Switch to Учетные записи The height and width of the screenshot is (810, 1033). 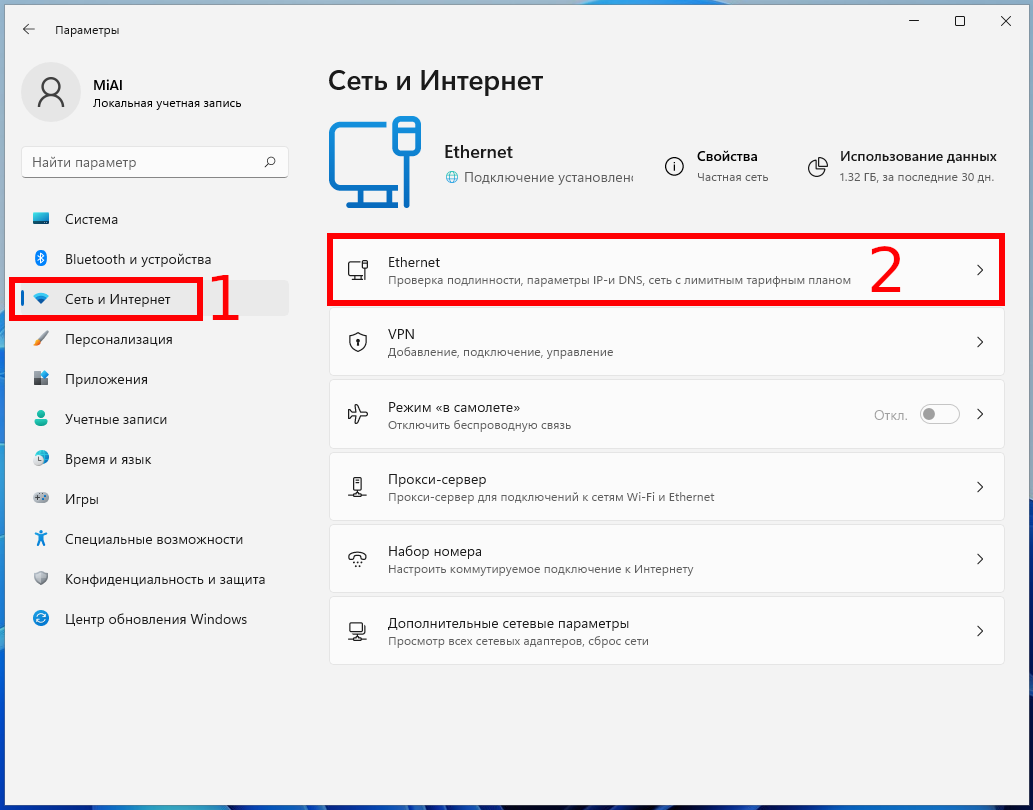(x=155, y=419)
